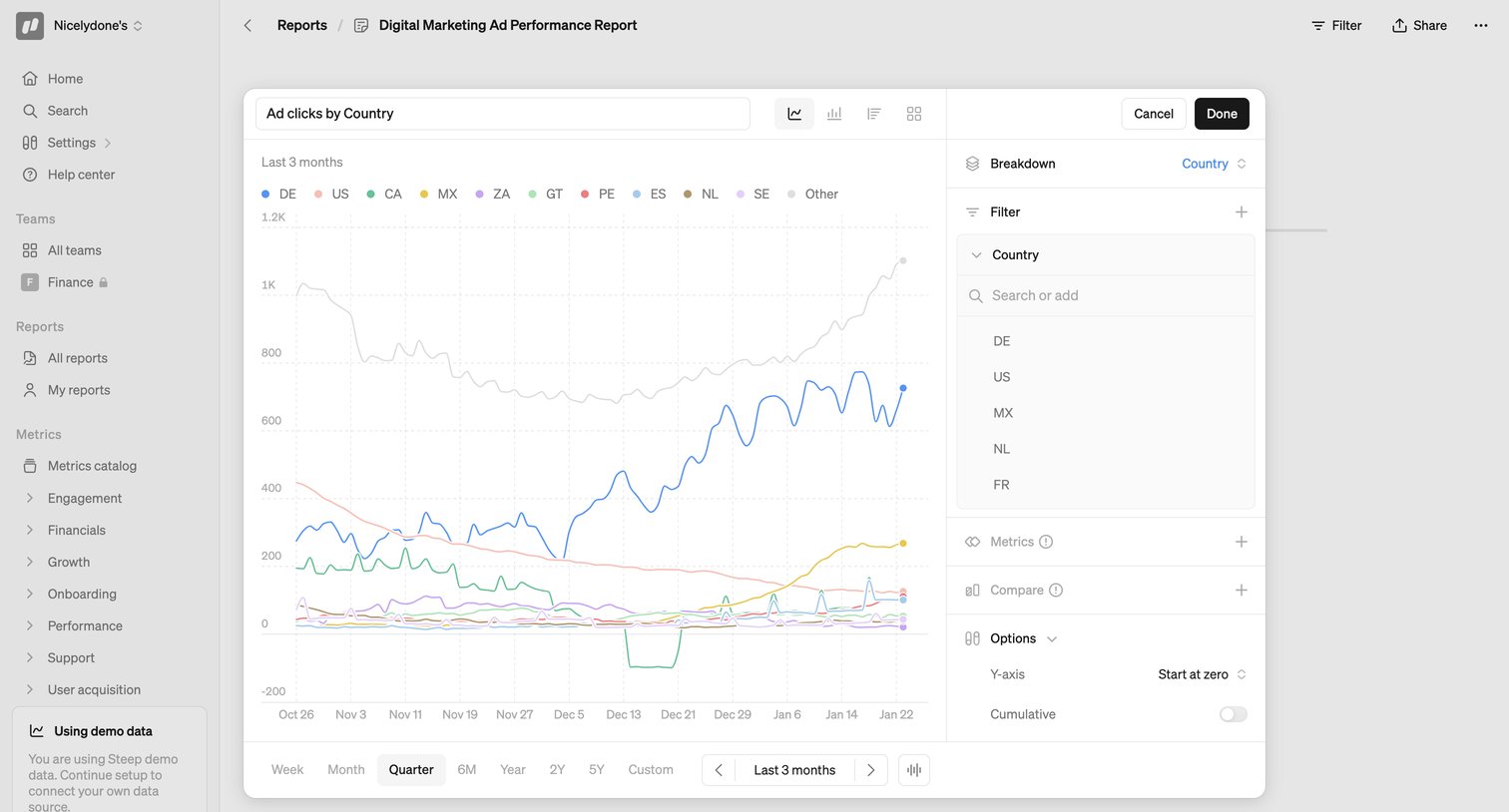Toggle US series in chart legend

(x=331, y=194)
